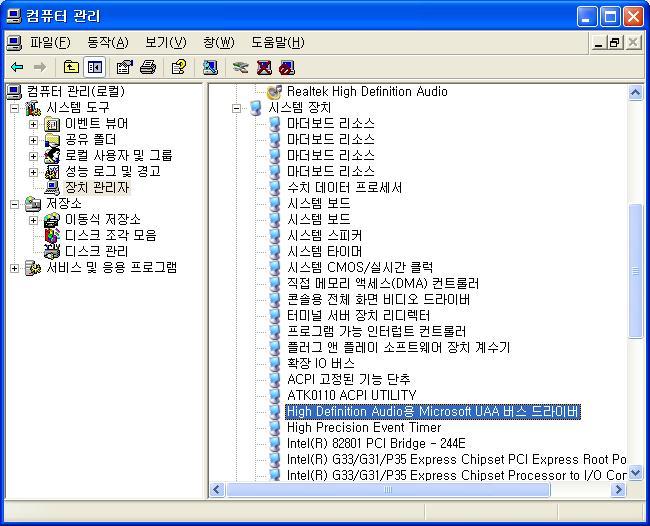Select 시스템 CMOS/실시간 클럭 device

[360, 267]
